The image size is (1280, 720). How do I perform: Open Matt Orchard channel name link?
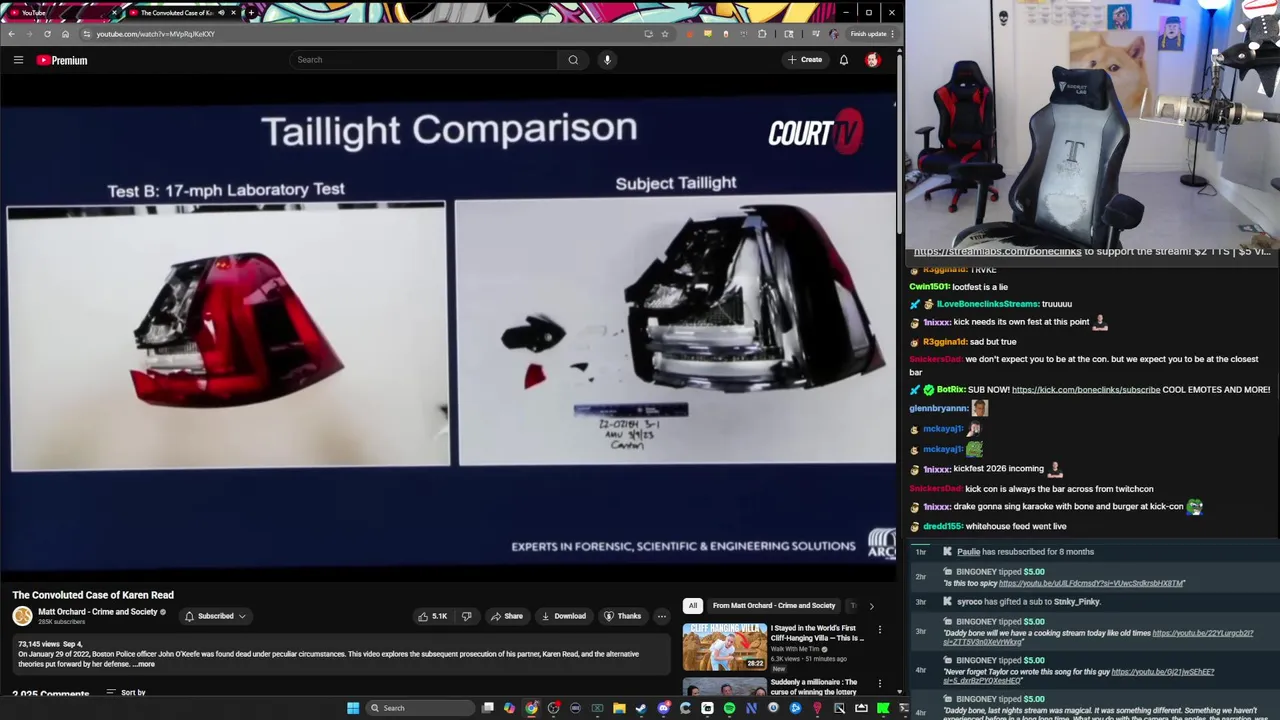click(97, 612)
